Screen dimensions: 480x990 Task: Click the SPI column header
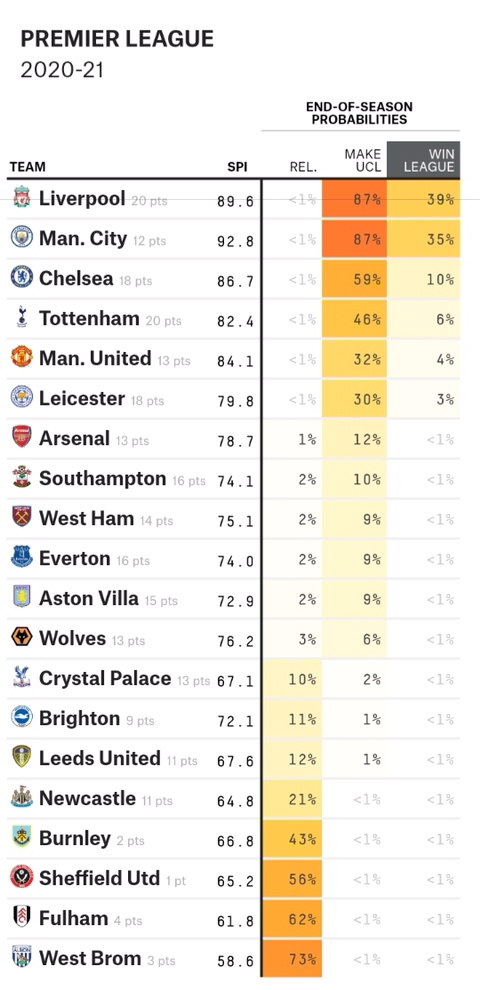click(237, 167)
